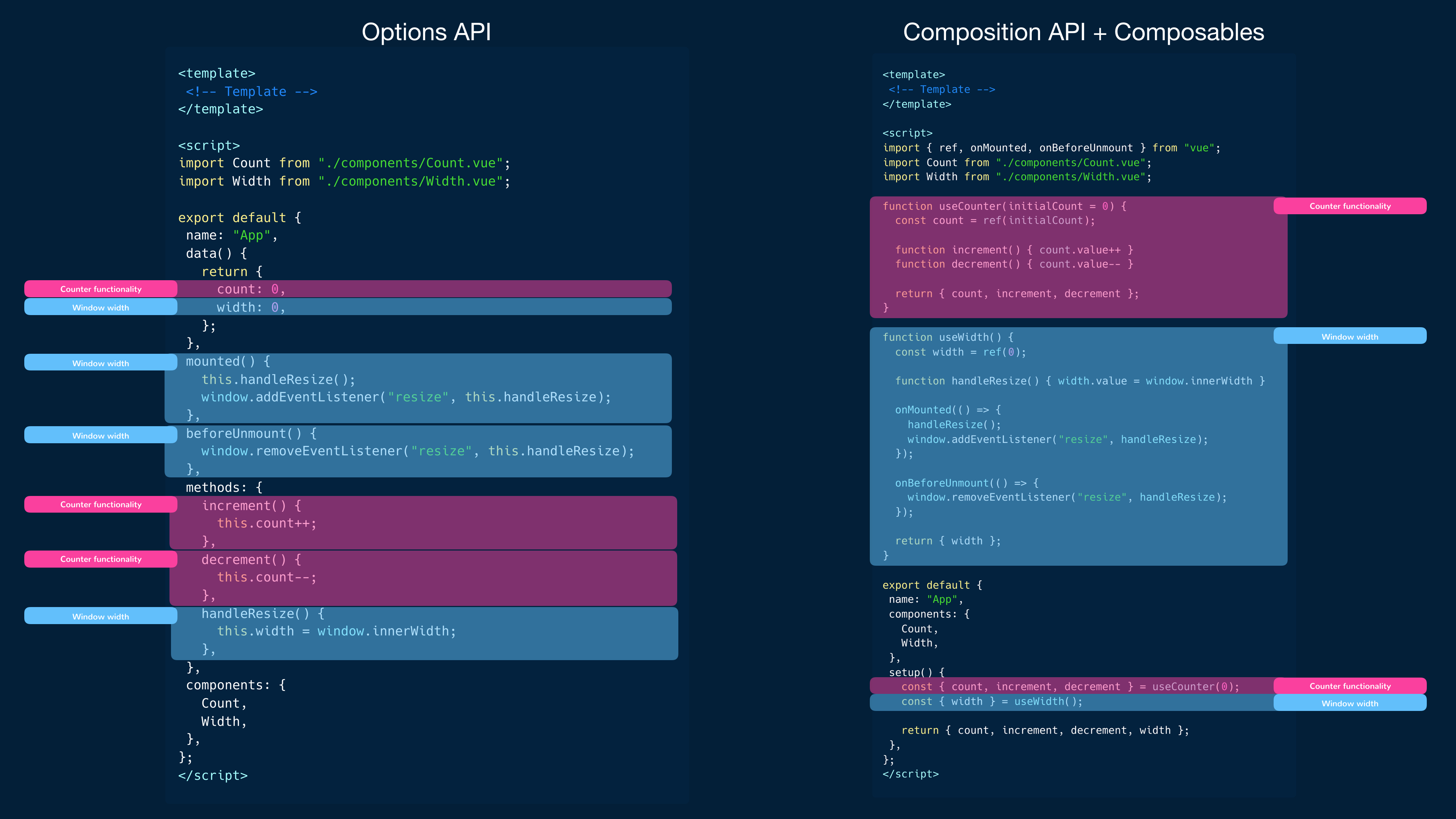This screenshot has height=819, width=1456.
Task: Click Window width label beside useWidth function
Action: 1350,336
